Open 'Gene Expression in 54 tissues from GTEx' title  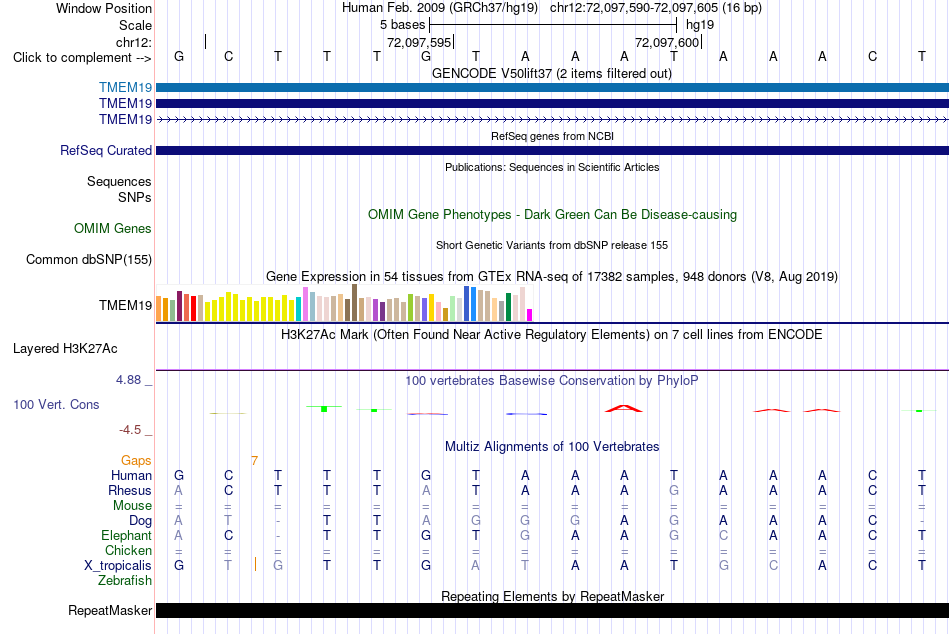[552, 276]
